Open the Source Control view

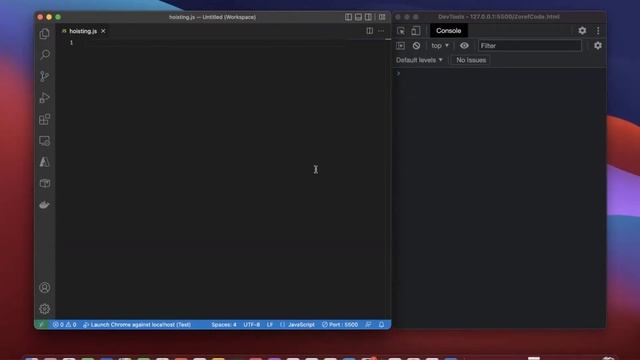click(x=44, y=76)
